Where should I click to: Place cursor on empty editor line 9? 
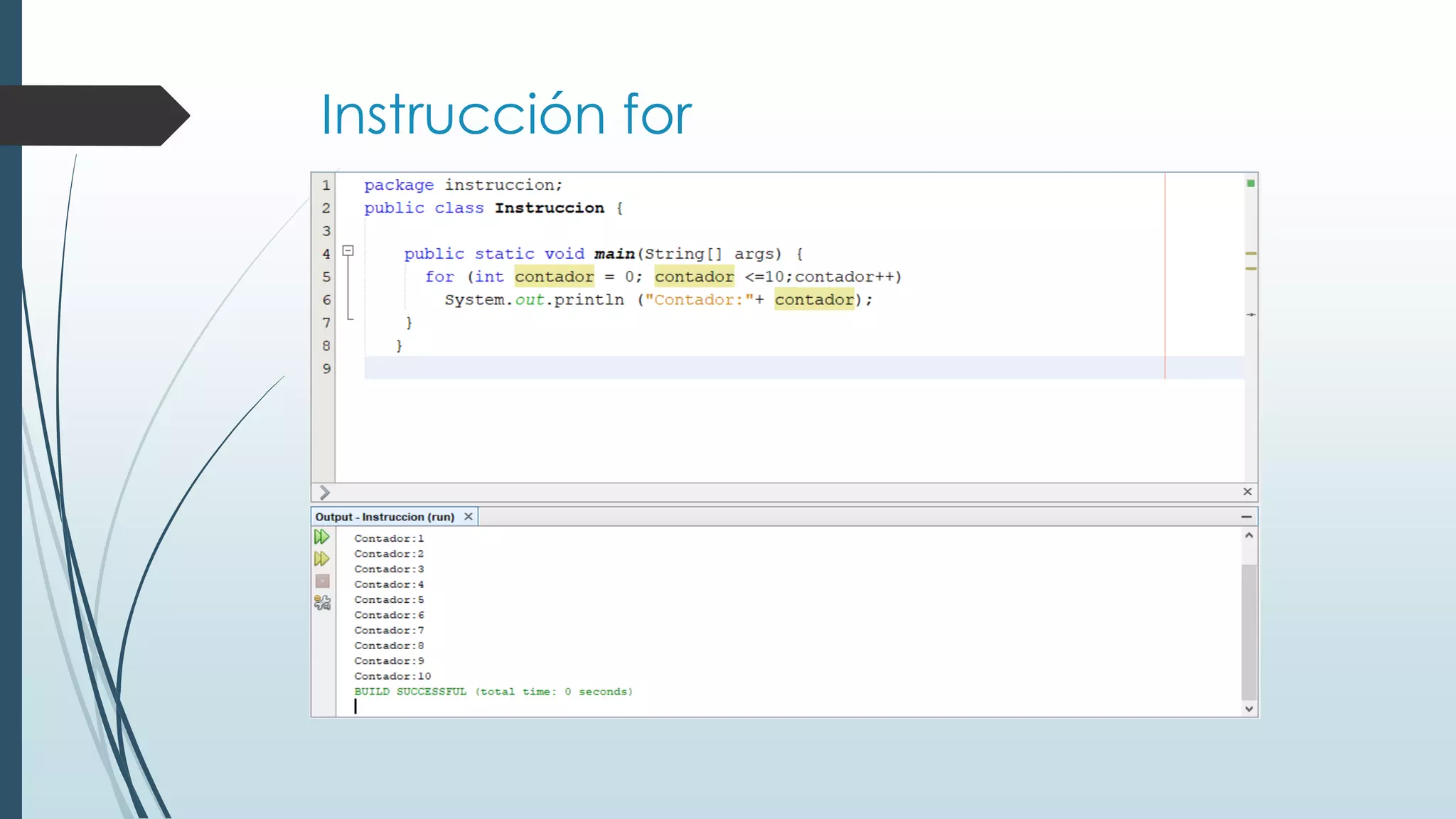click(x=711, y=368)
